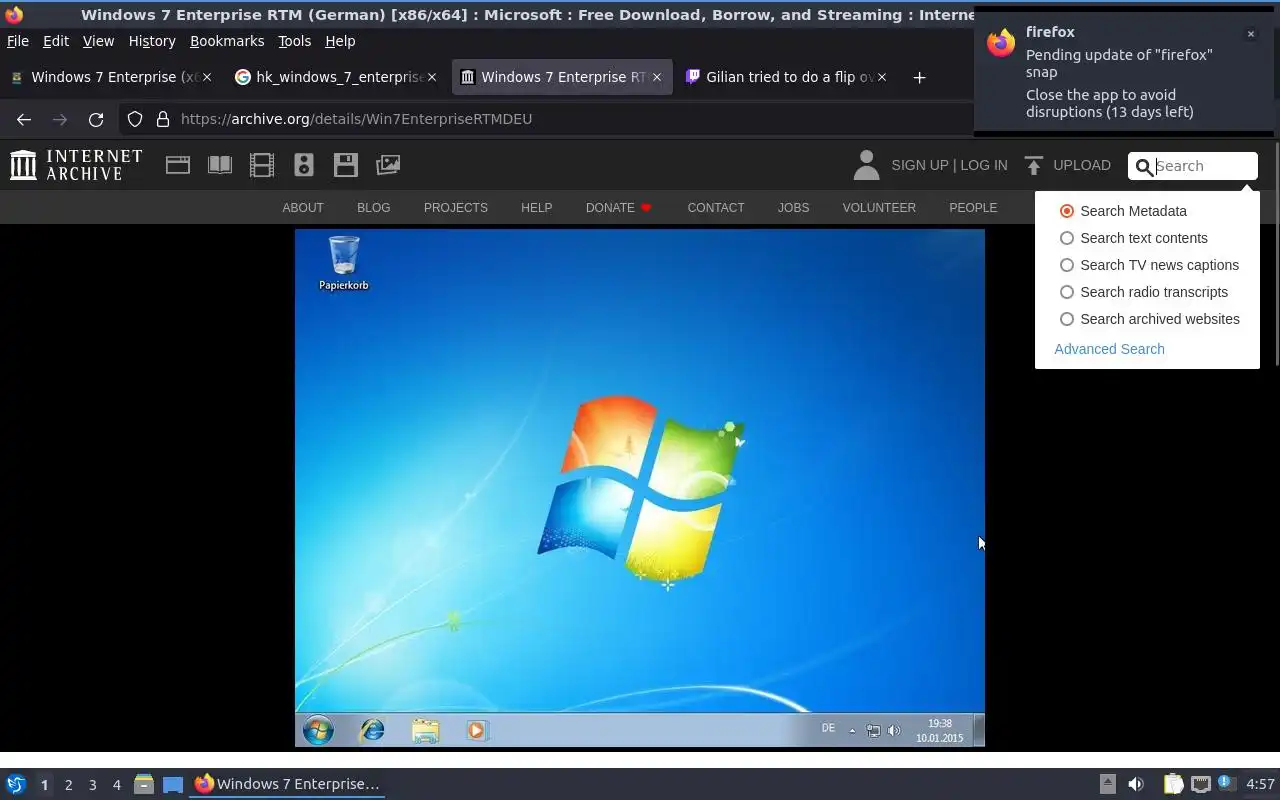1280x800 pixels.
Task: Select Search archived websites option
Action: (x=1067, y=319)
